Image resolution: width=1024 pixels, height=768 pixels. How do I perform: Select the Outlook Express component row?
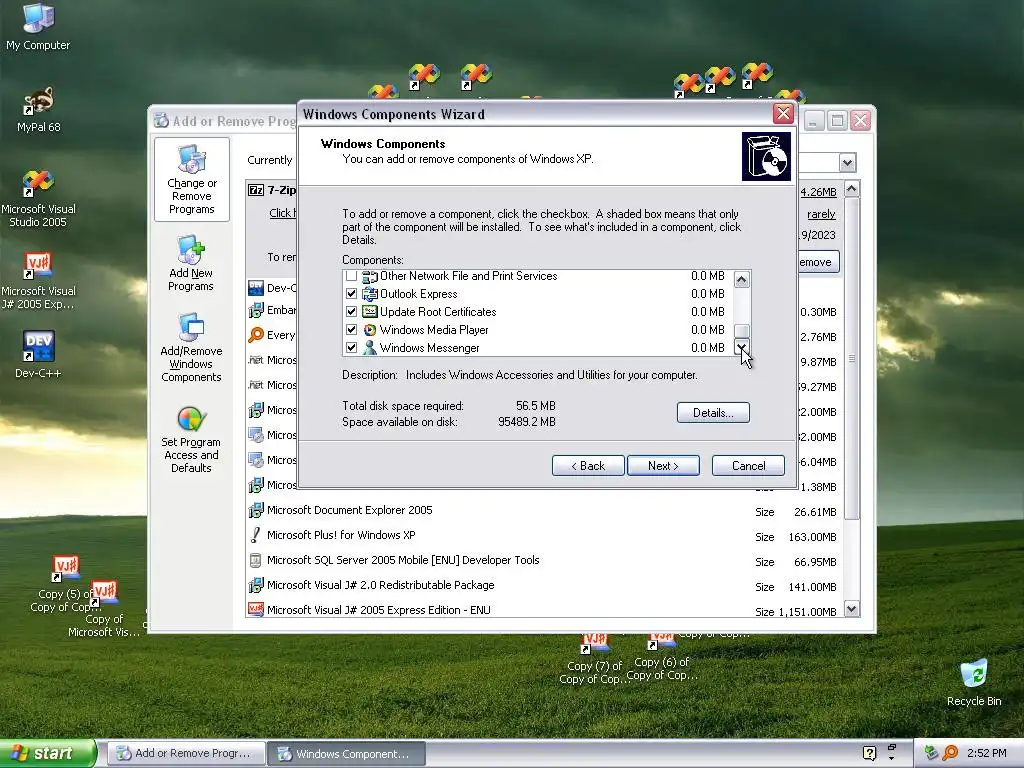[x=537, y=294]
